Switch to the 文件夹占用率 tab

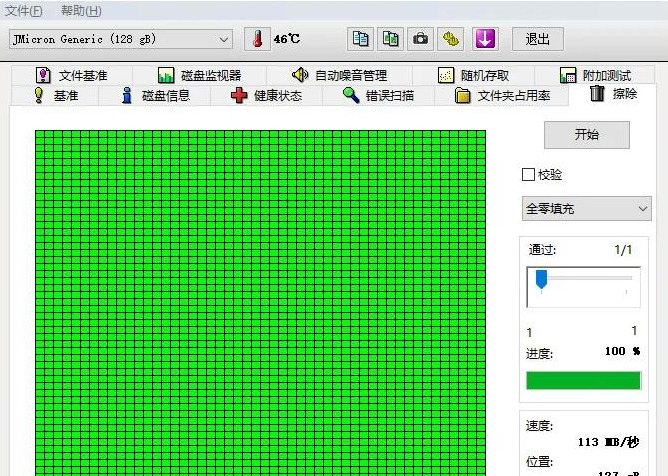(x=502, y=95)
